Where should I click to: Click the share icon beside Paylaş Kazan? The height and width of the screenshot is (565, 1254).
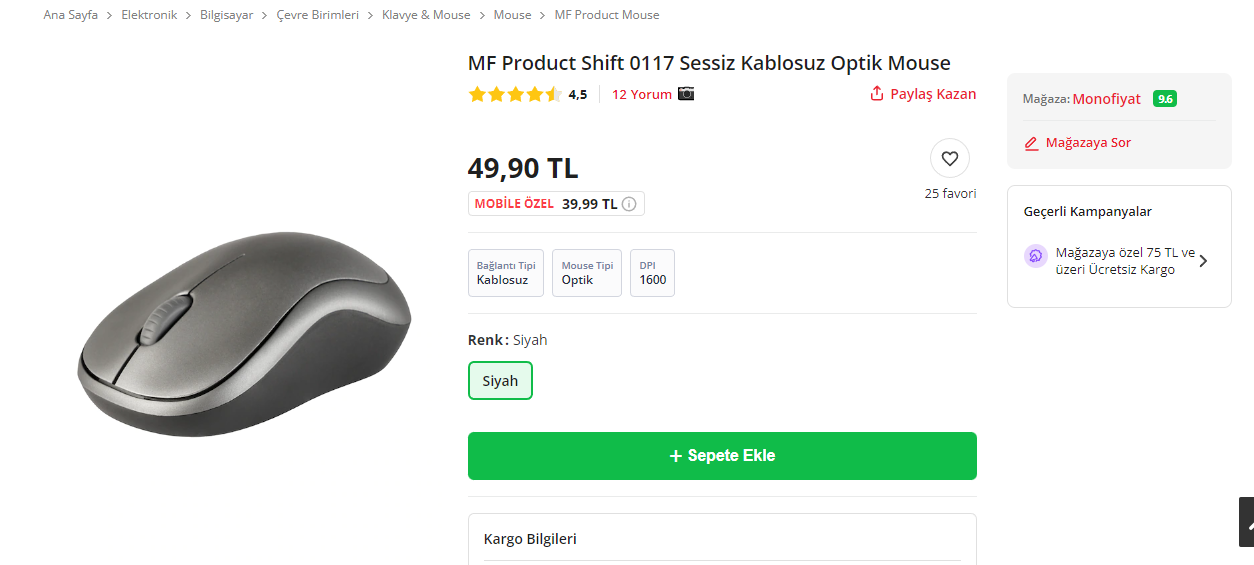click(x=877, y=94)
